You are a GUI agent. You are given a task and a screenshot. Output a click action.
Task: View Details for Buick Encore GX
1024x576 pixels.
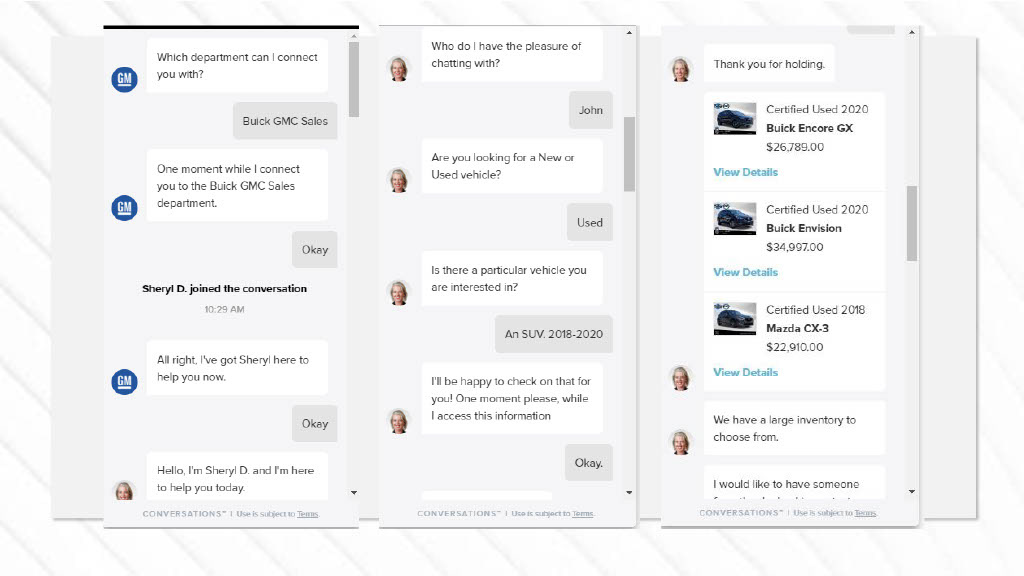click(x=745, y=172)
